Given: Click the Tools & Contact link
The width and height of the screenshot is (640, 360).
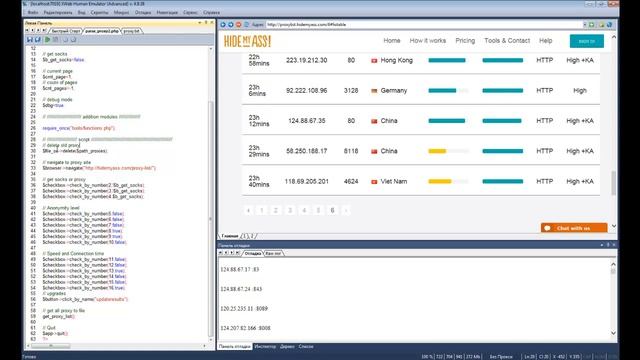Looking at the screenshot, I should [507, 41].
